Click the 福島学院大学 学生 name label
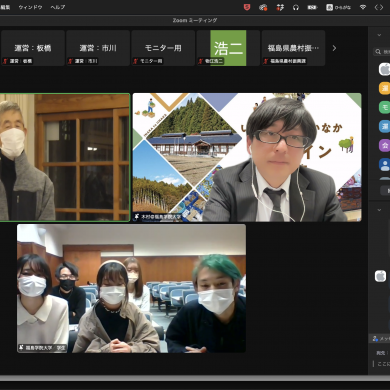 click(x=43, y=348)
